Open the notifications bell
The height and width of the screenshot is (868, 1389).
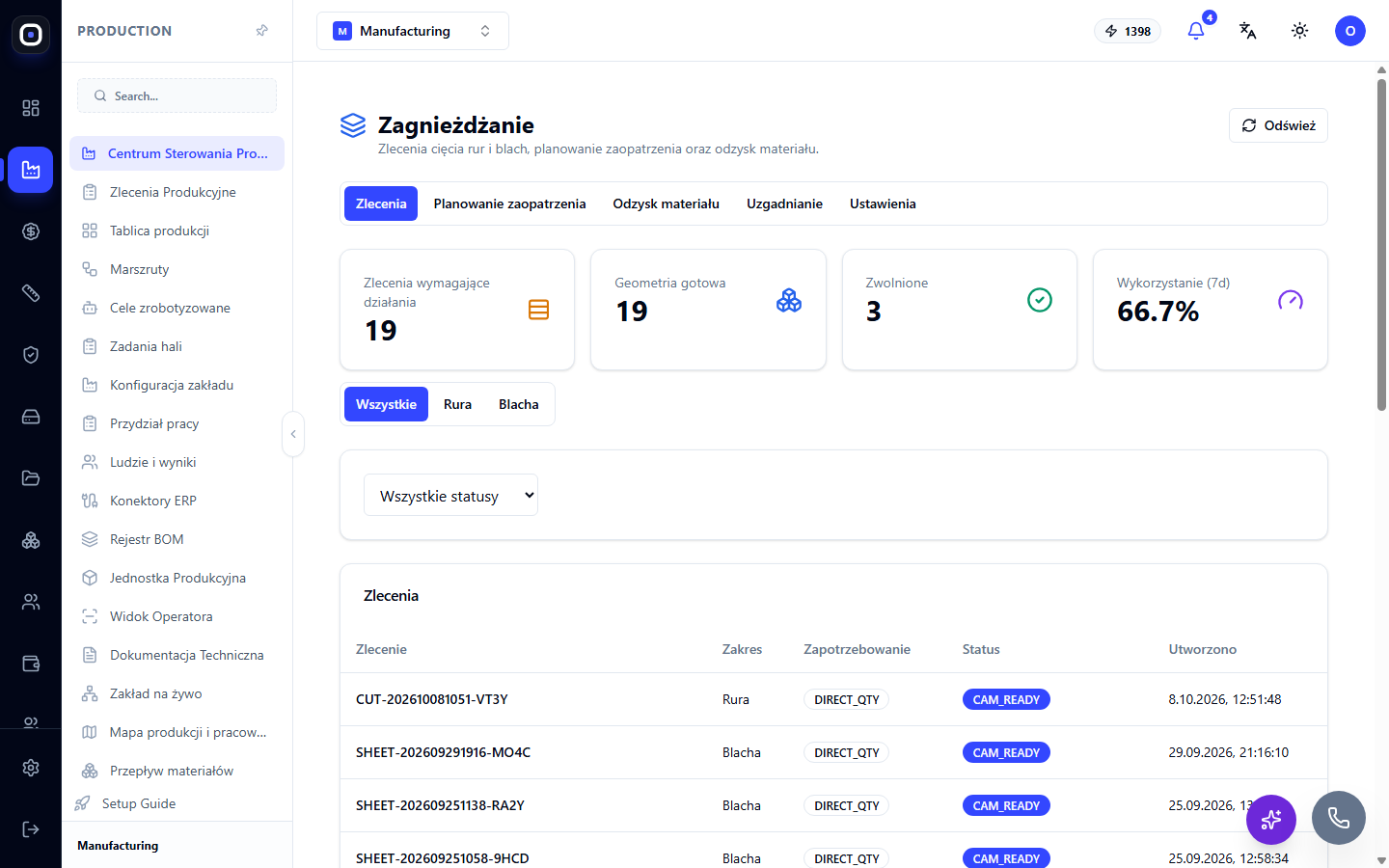point(1196,31)
